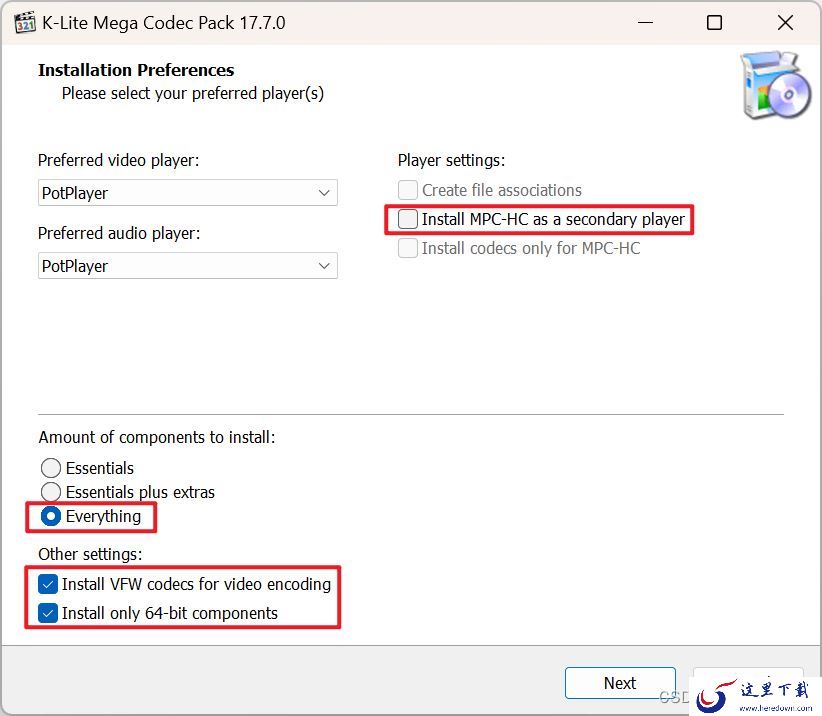Click the 'Preferred video player:' label
822x716 pixels.
118,160
